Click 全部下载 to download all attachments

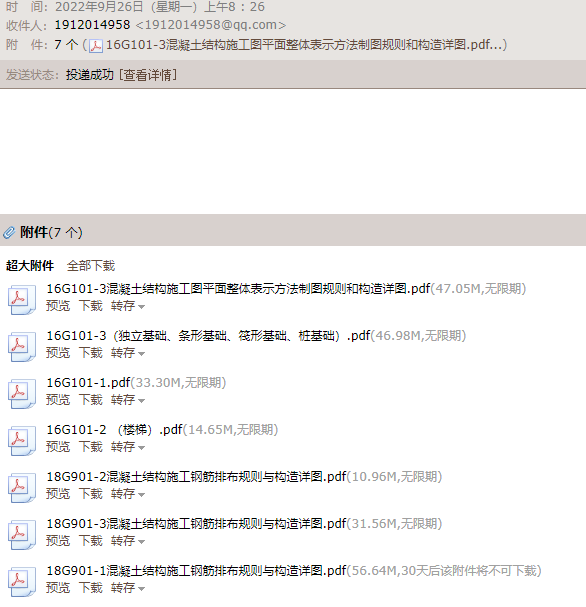91,266
